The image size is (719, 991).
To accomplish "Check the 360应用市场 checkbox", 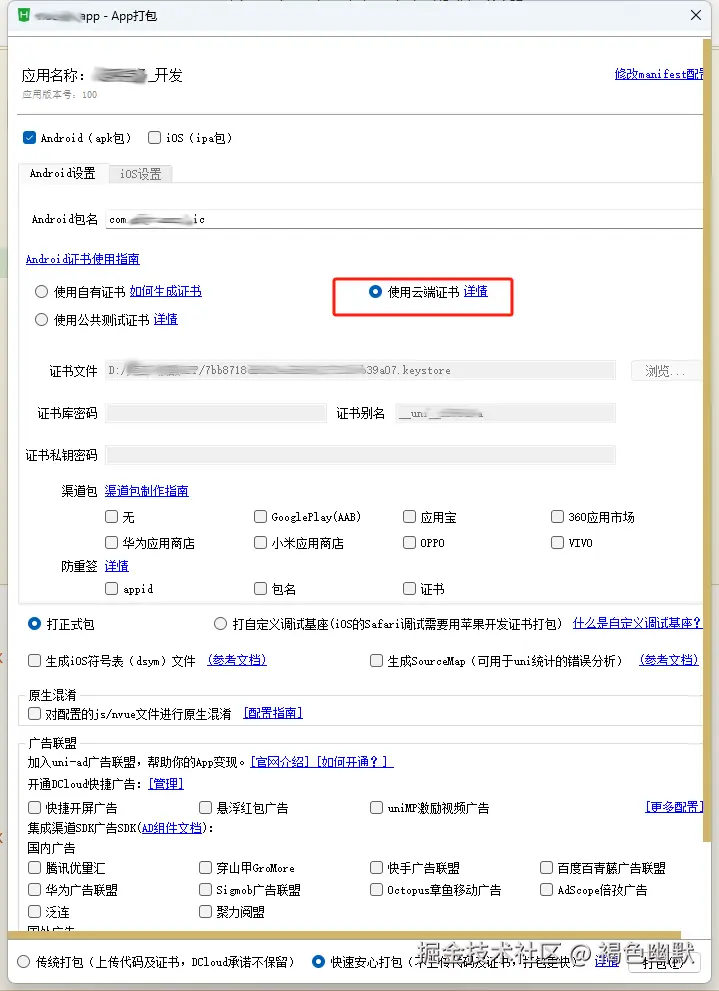I will click(x=557, y=517).
